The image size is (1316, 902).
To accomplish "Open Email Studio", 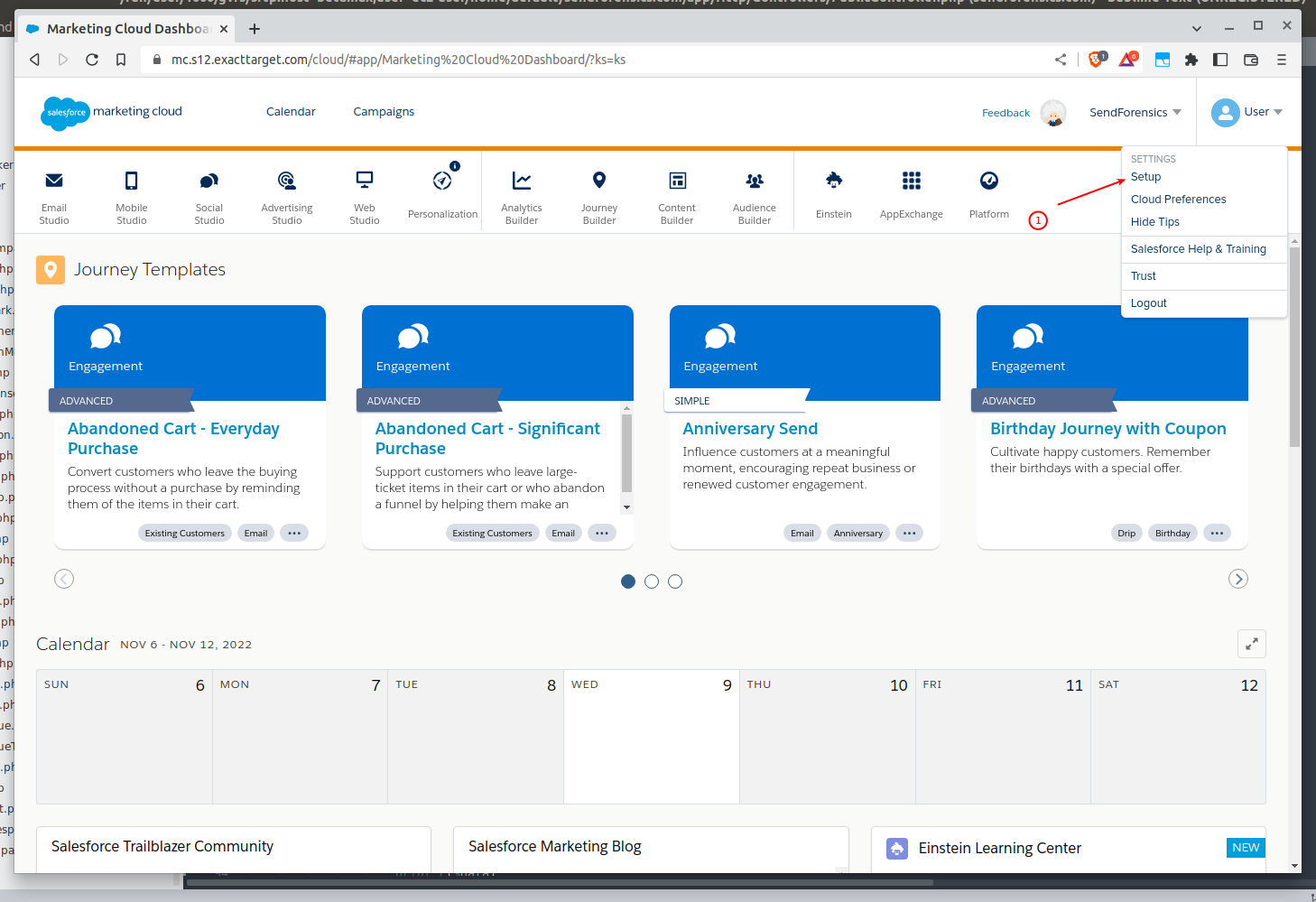I will [x=54, y=197].
